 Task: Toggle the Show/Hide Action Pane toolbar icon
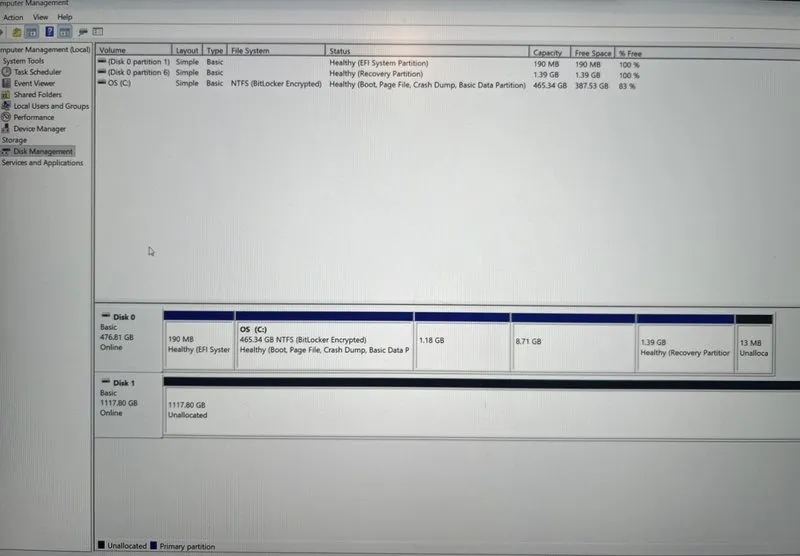[x=65, y=32]
